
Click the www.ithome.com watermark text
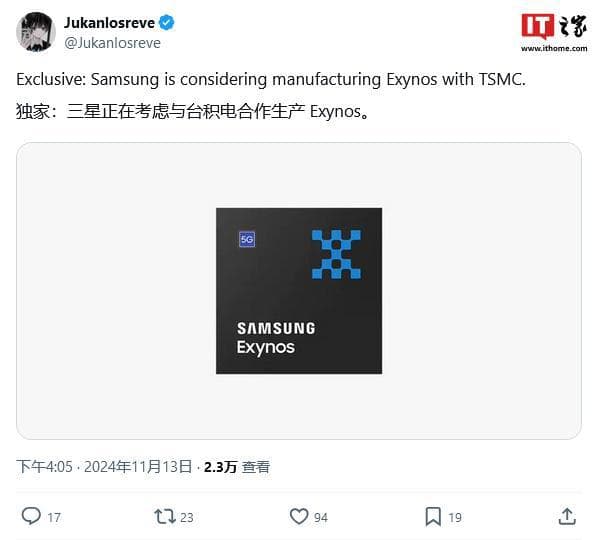pos(554,48)
